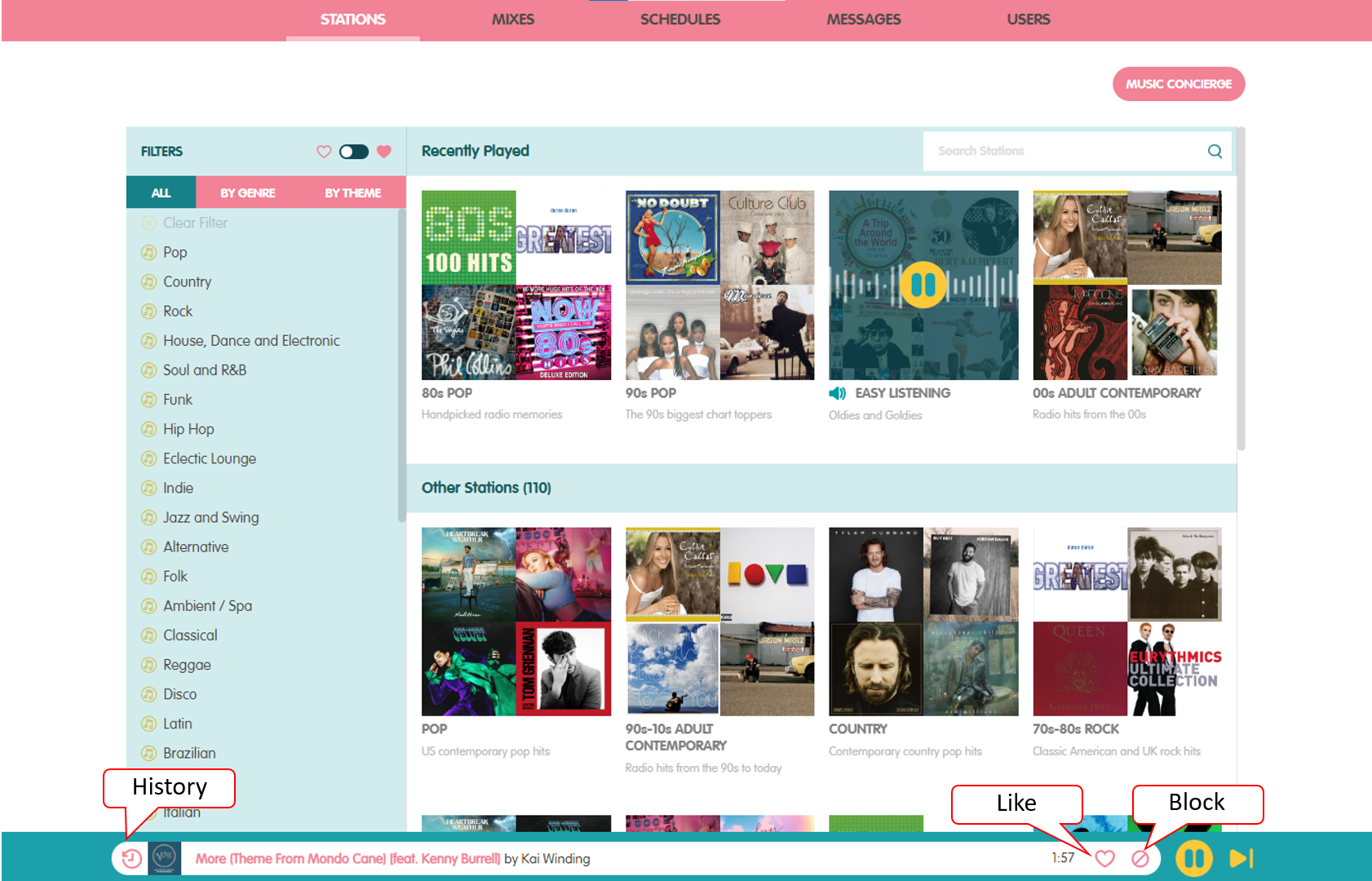The image size is (1372, 881).
Task: Click the EASY LISTENING station title
Action: [x=903, y=393]
